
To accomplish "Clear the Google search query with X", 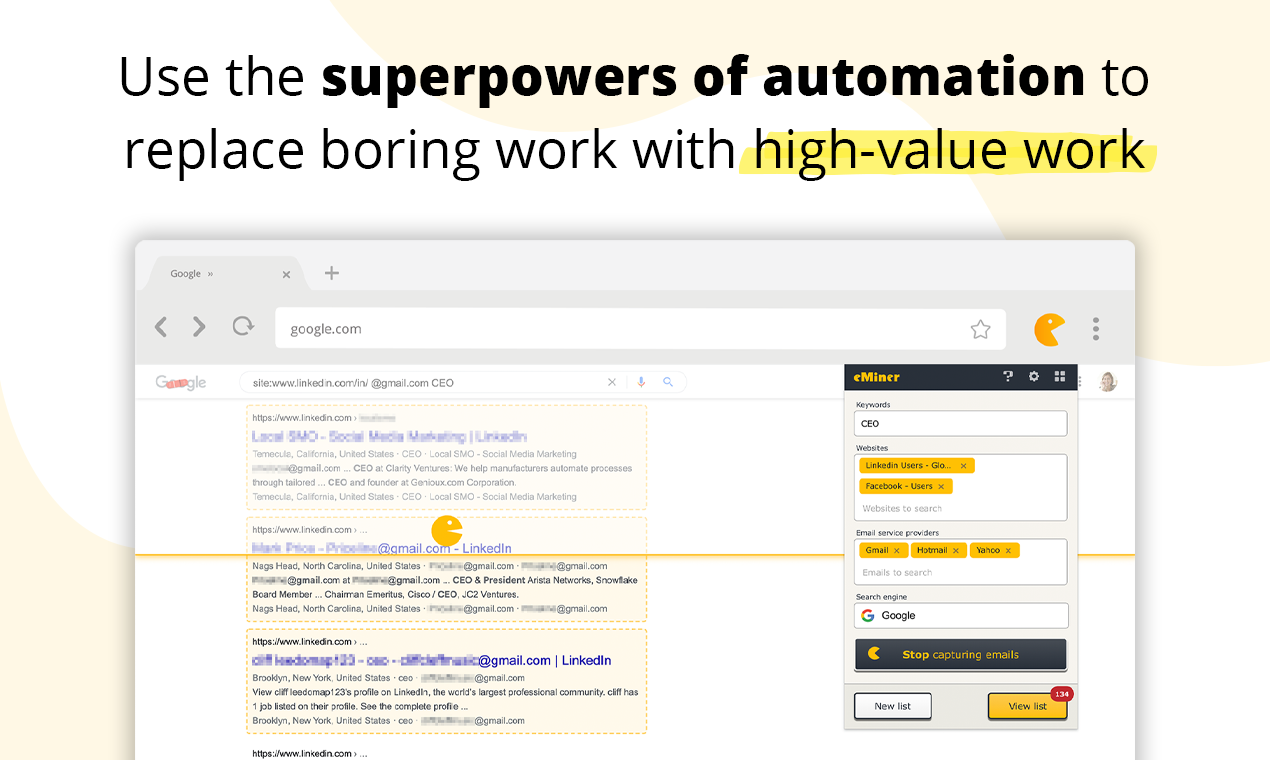I will [612, 382].
